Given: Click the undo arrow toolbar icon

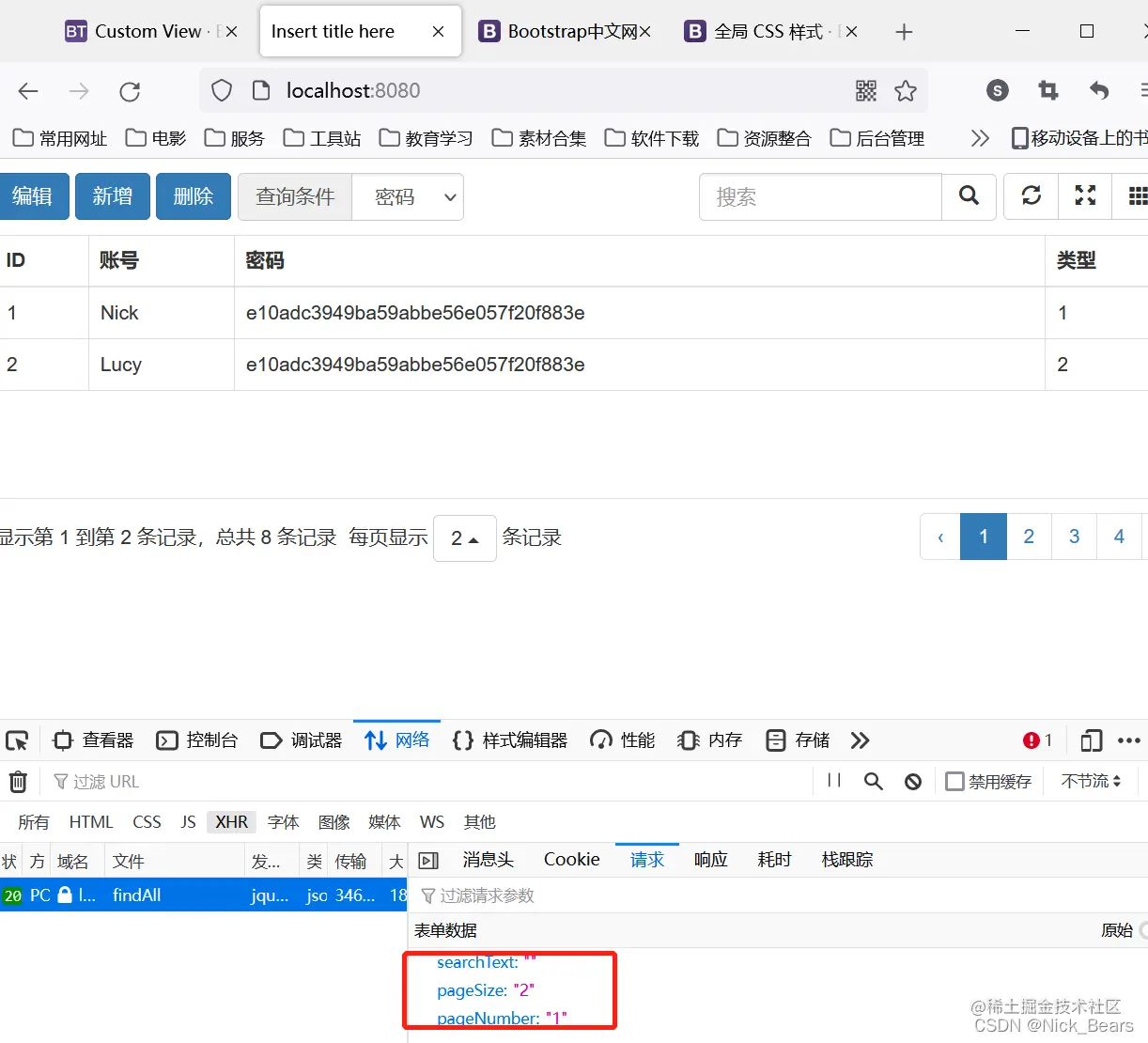Looking at the screenshot, I should [x=1099, y=90].
